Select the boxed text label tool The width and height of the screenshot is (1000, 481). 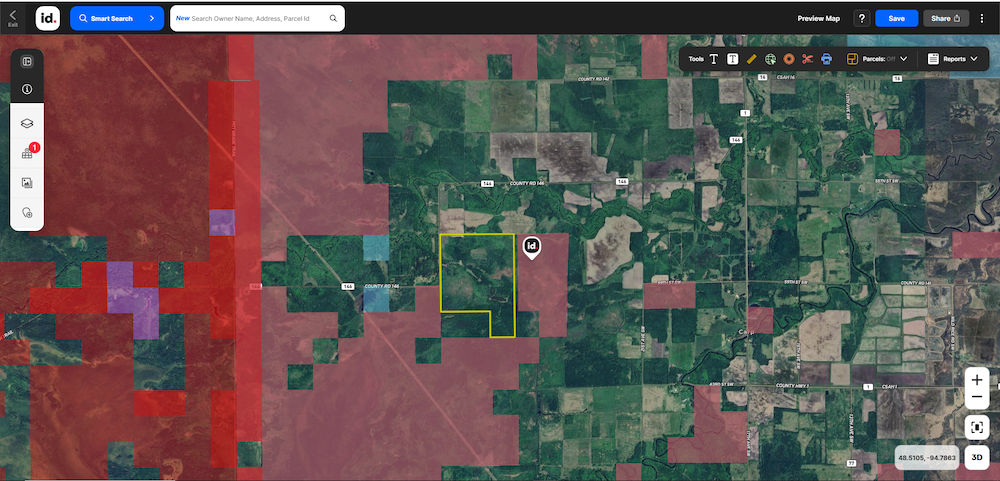[x=732, y=59]
